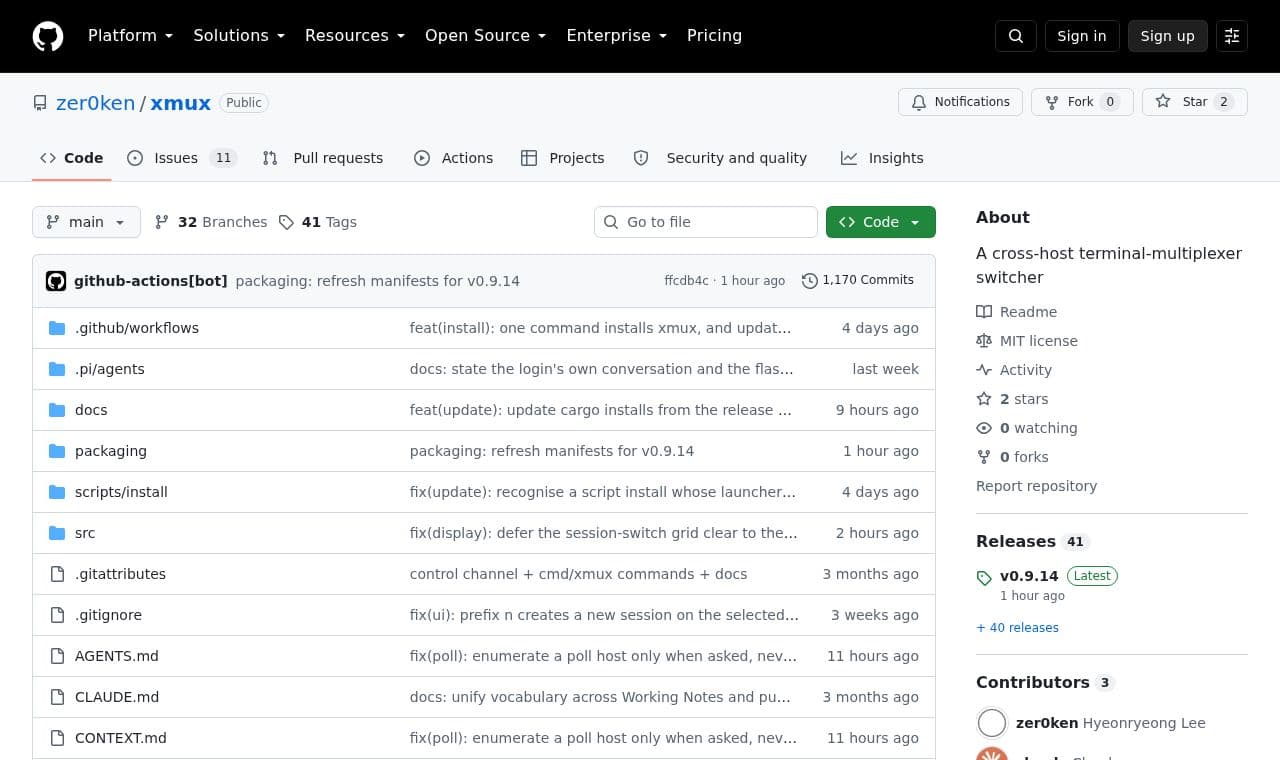Click the Readme book icon

[x=984, y=312]
